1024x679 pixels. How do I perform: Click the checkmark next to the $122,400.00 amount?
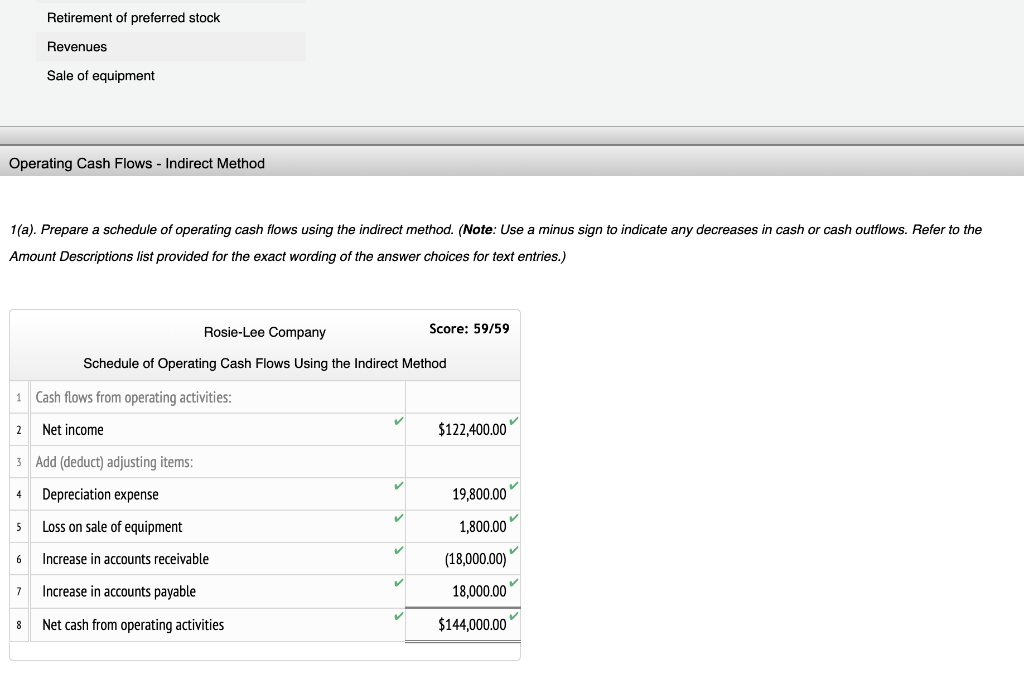pos(514,423)
